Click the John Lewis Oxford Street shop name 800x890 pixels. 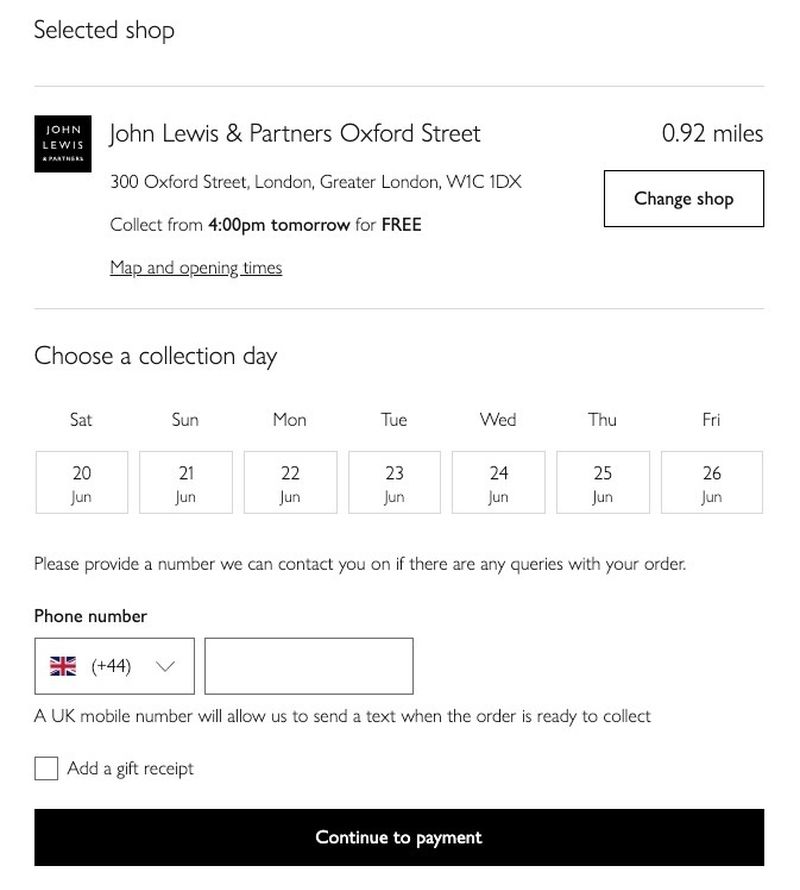click(x=295, y=133)
